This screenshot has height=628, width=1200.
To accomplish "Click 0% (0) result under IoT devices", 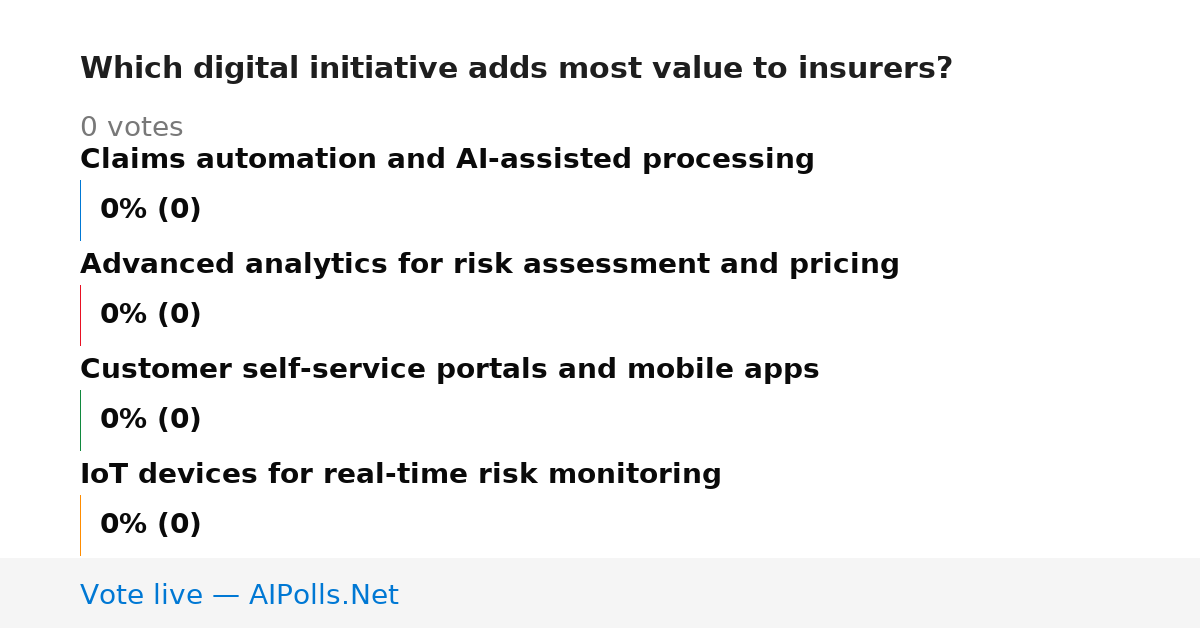I will point(150,525).
